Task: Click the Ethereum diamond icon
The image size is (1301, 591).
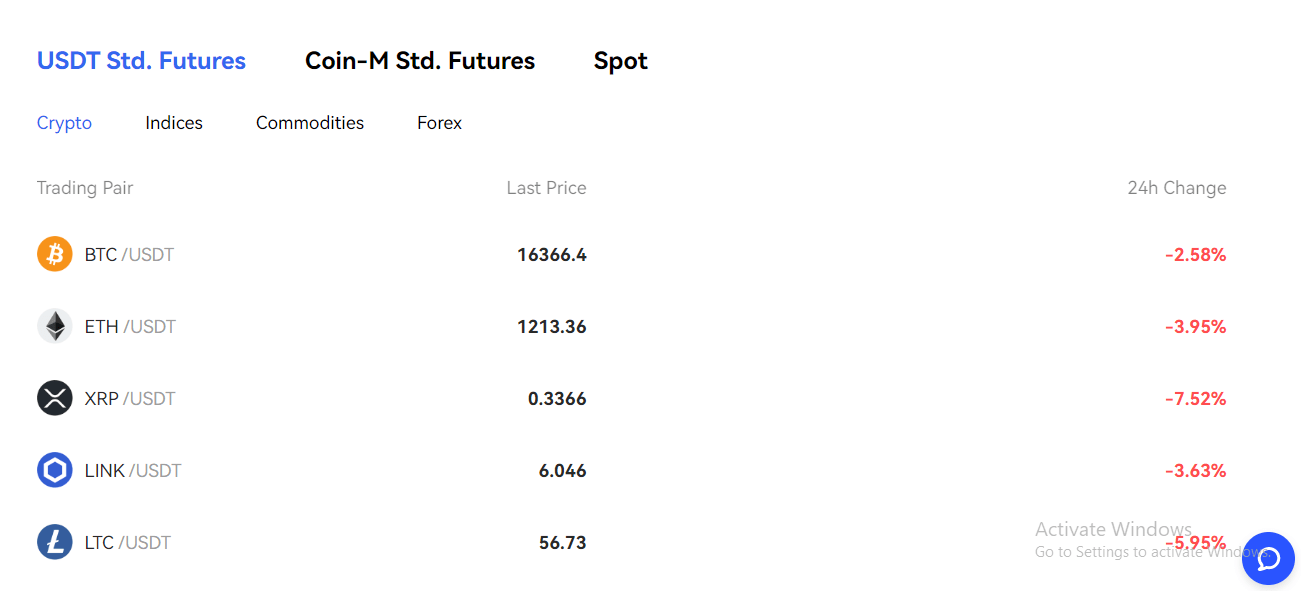Action: [55, 326]
